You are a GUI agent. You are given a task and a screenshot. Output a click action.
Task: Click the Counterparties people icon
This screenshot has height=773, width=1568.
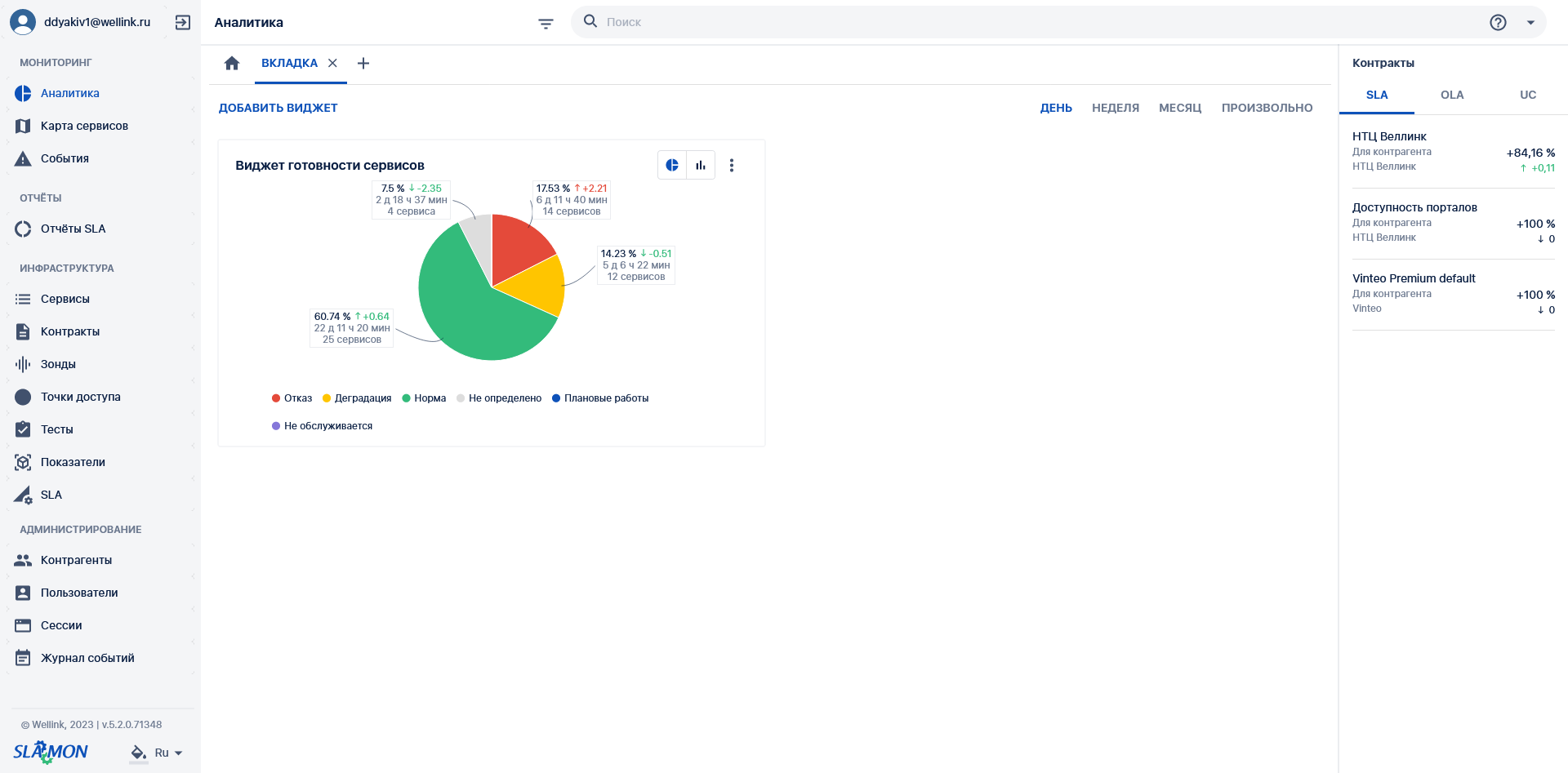point(23,560)
